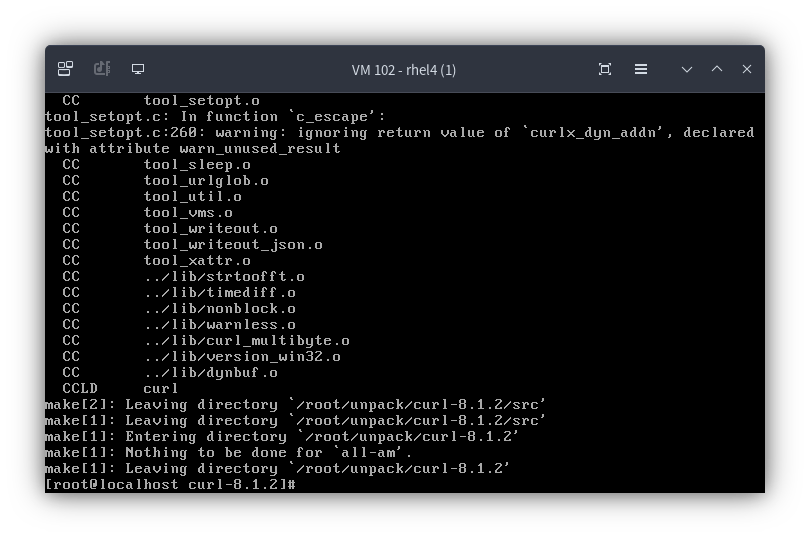Click the tool_writeout_json.o compile line
Viewport: 810px width, 538px height.
pos(192,244)
